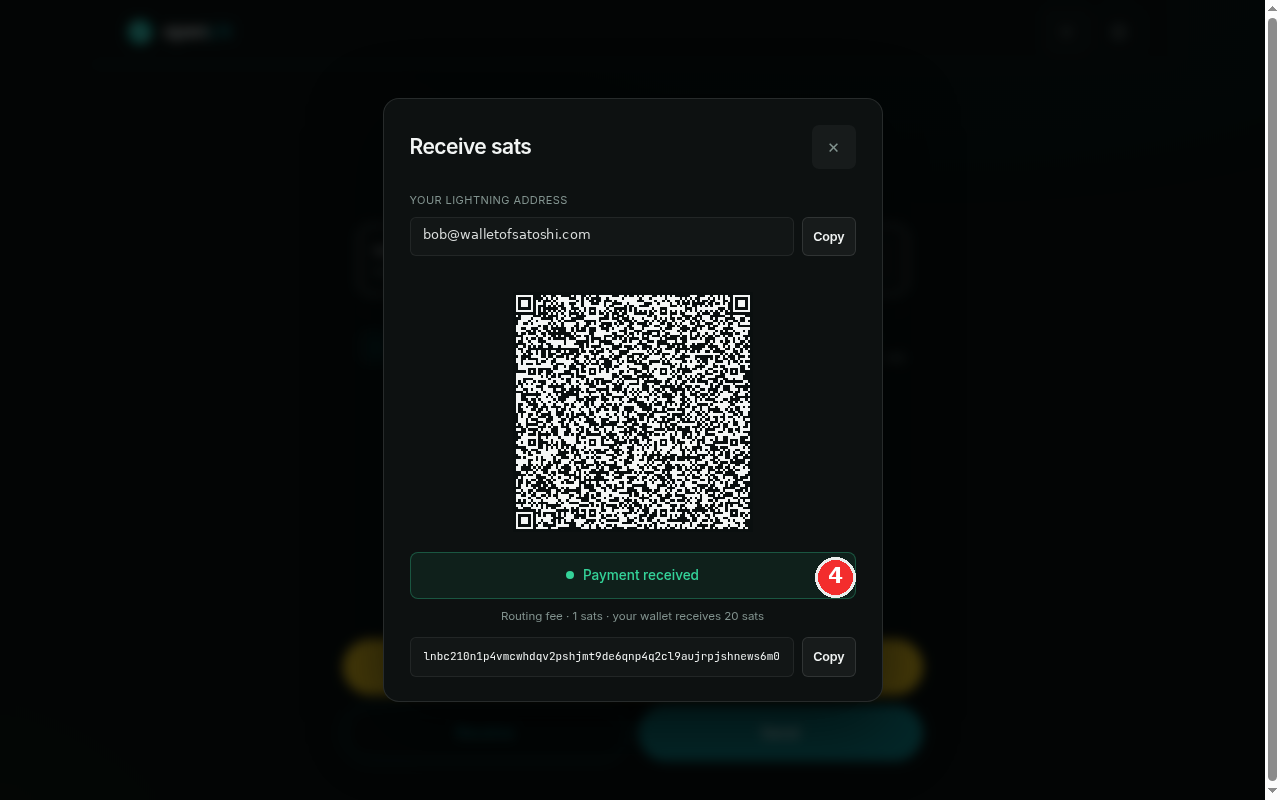Viewport: 1280px width, 800px height.
Task: Click the Receive sats heading
Action: click(x=470, y=146)
